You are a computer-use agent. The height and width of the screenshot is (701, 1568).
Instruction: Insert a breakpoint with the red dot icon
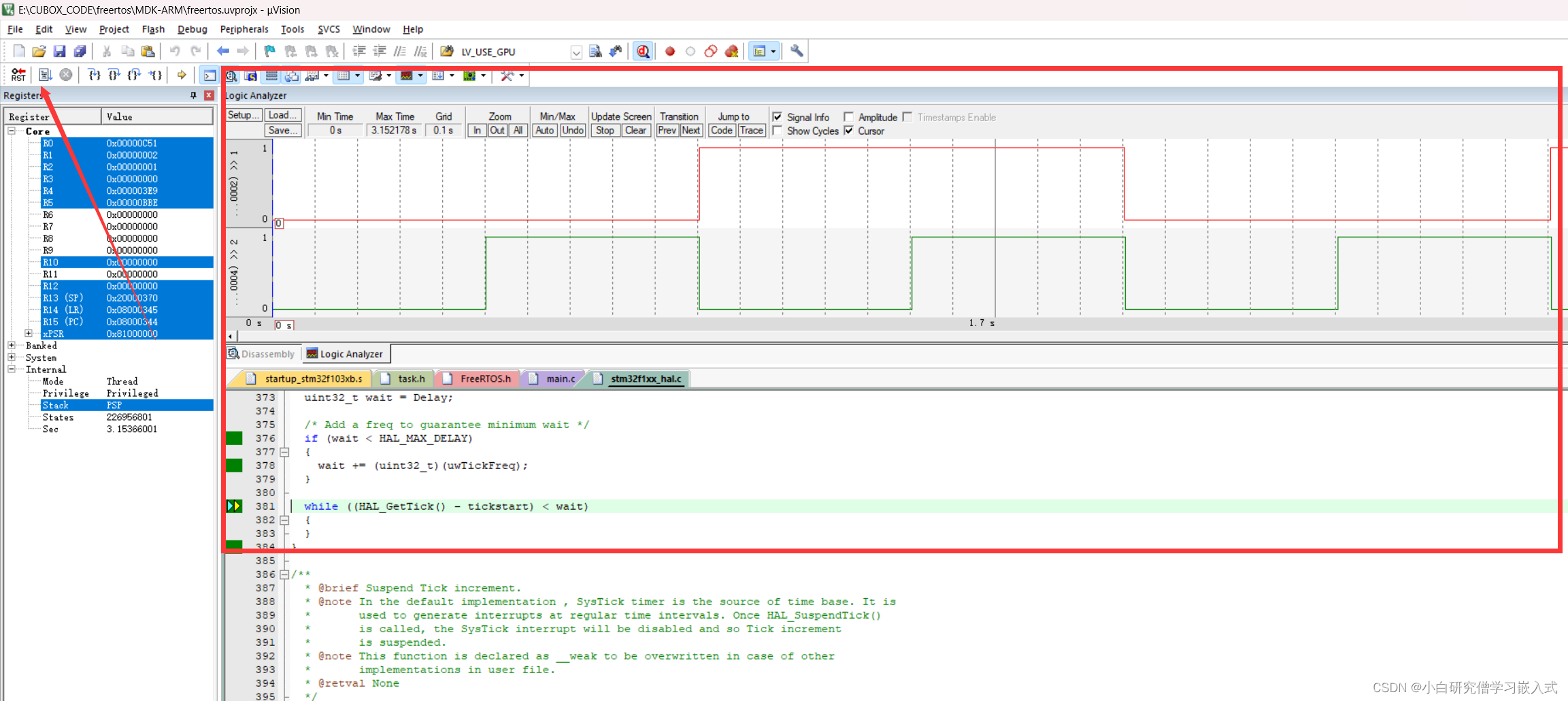670,51
